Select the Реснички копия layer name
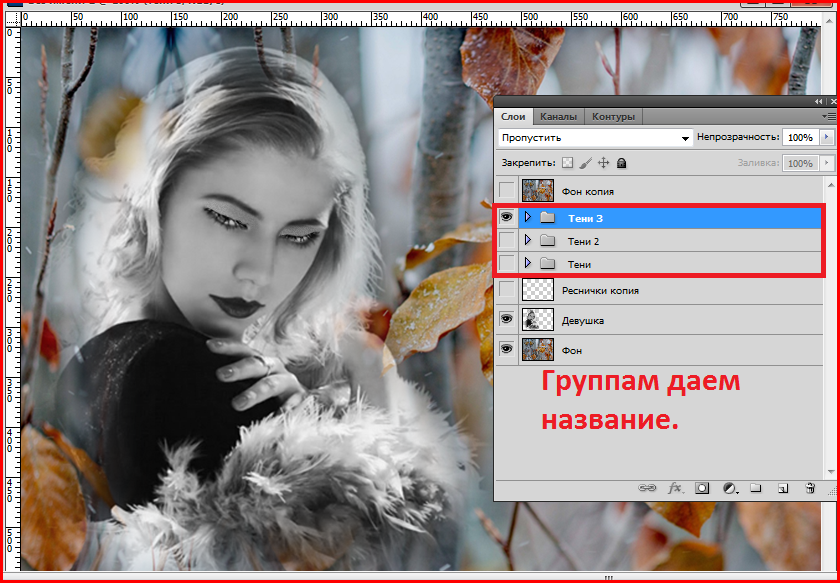 click(600, 291)
